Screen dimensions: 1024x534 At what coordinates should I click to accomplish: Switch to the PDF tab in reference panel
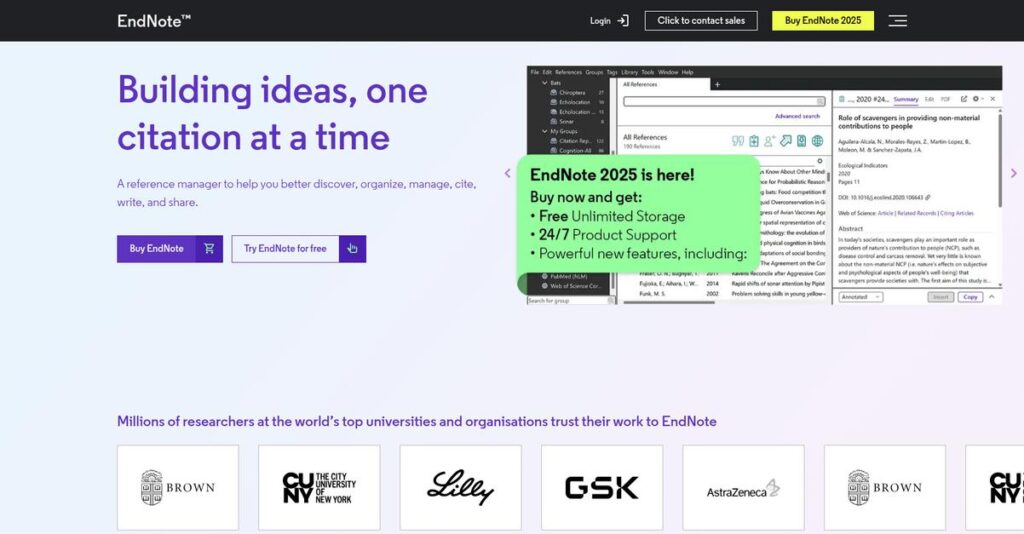pyautogui.click(x=945, y=99)
